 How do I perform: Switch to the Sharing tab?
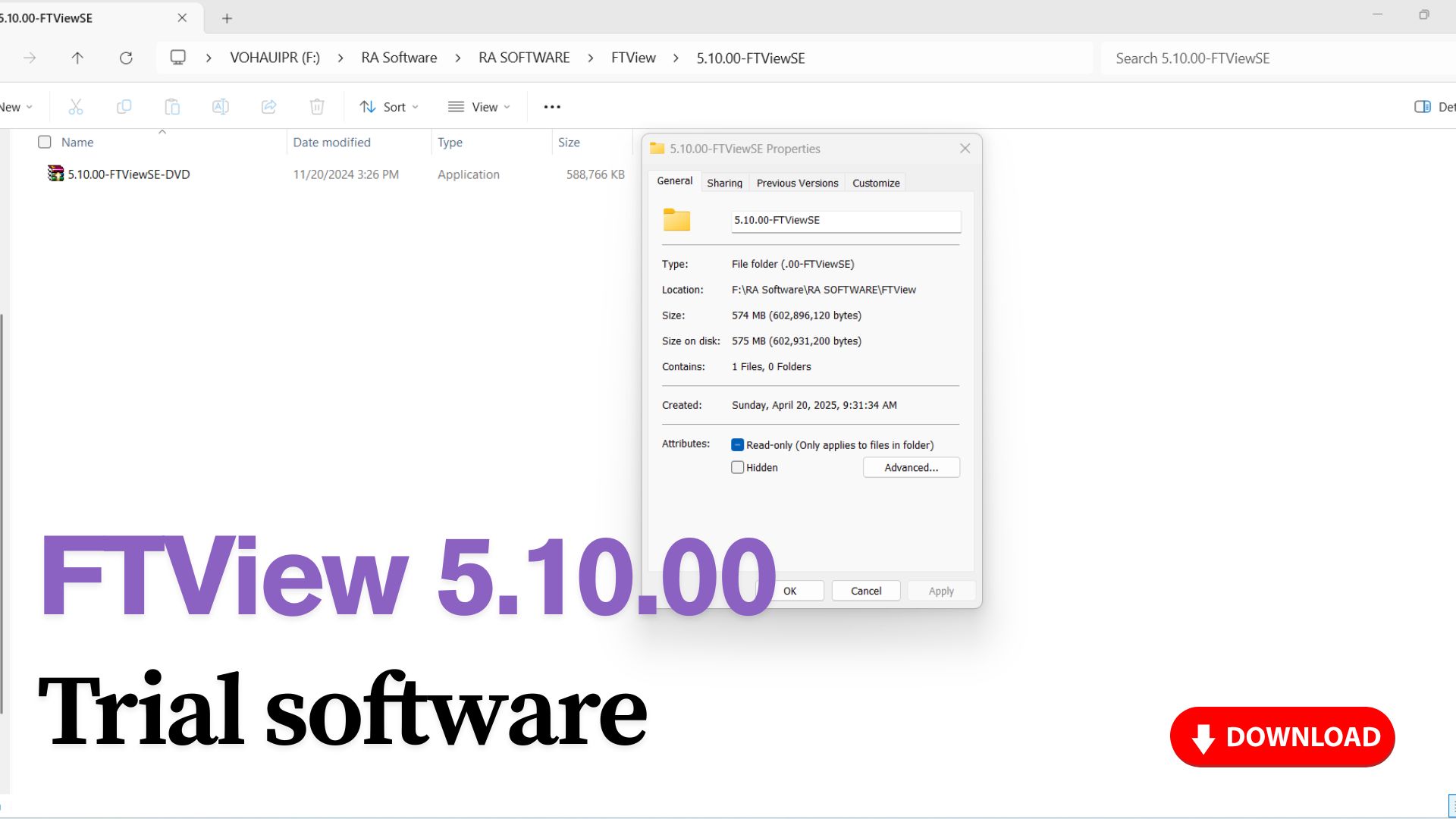pyautogui.click(x=724, y=182)
